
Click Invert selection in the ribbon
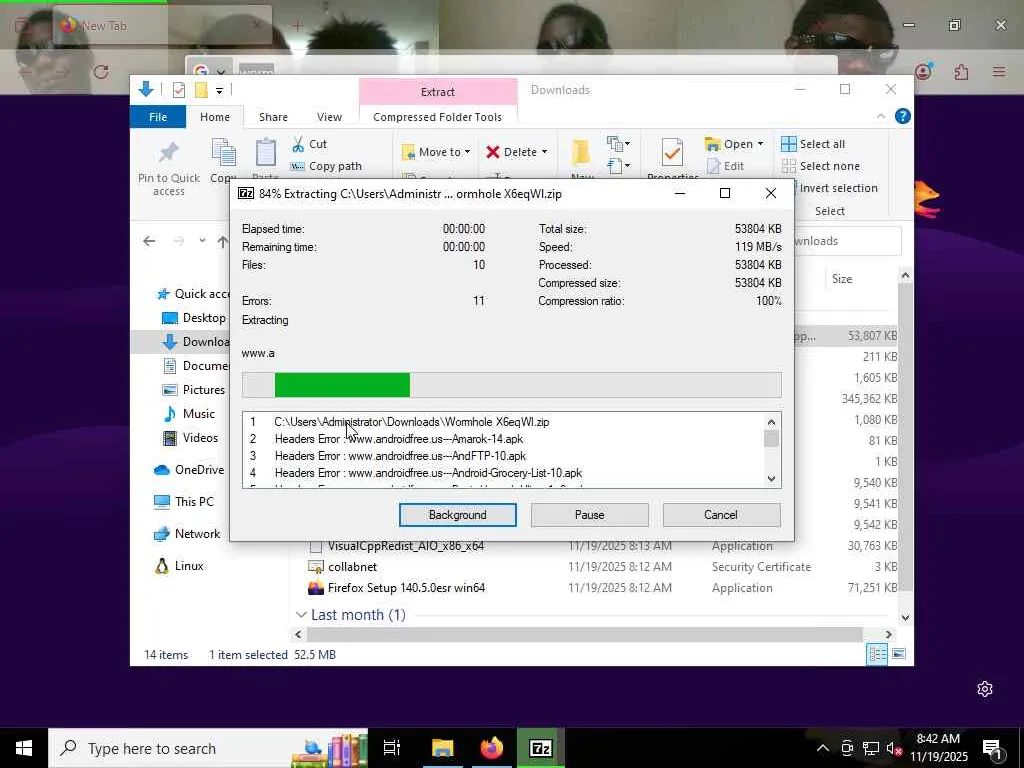[x=837, y=188]
